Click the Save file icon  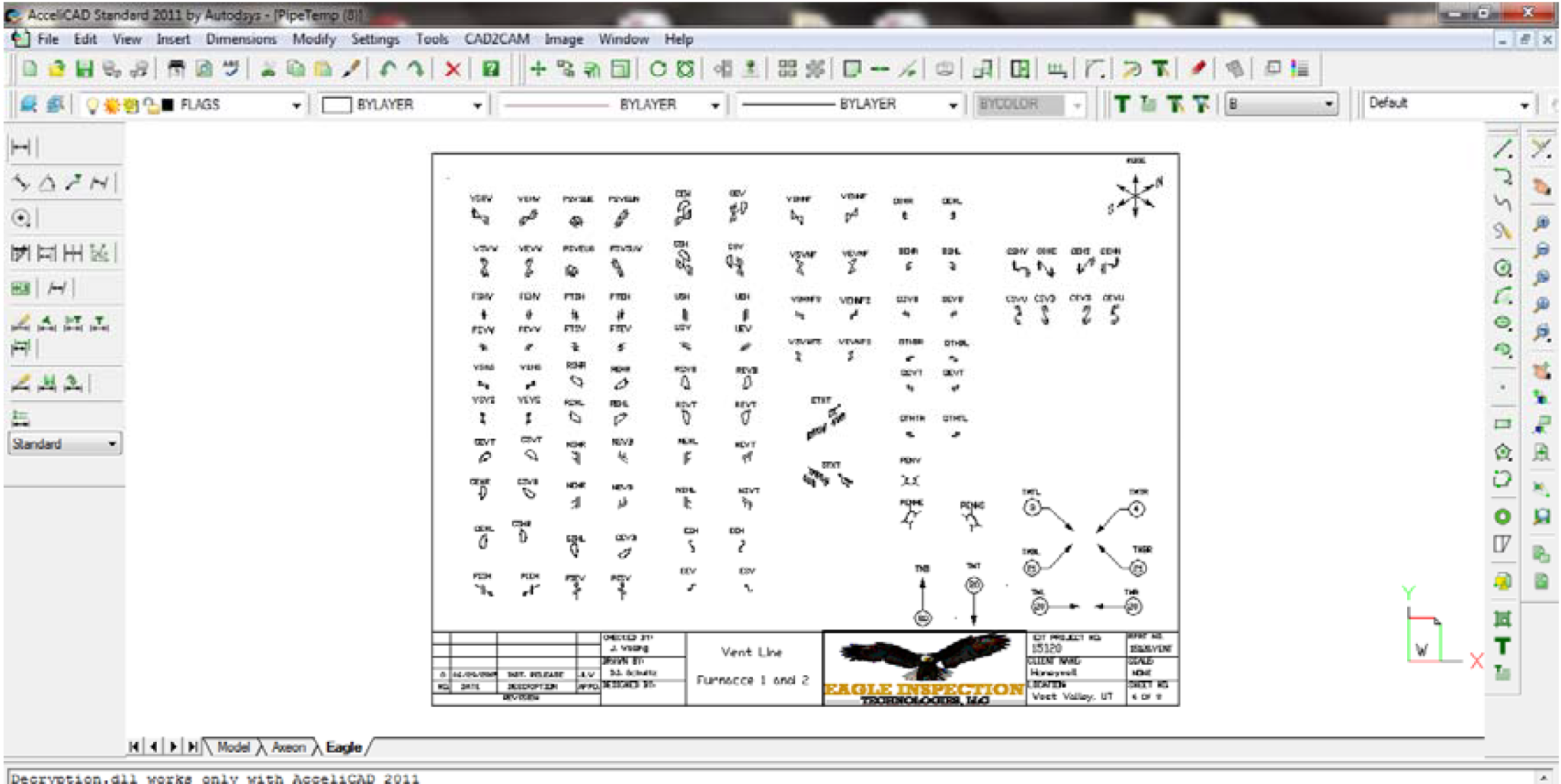[x=84, y=70]
